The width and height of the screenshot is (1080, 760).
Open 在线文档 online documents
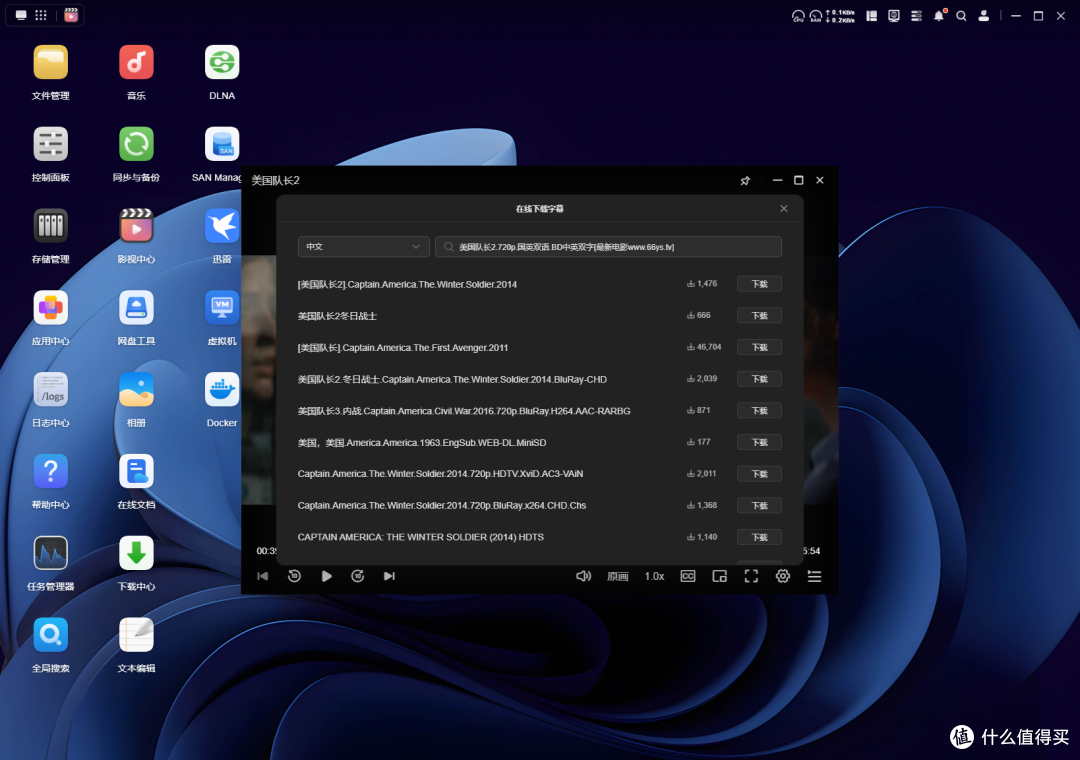[136, 472]
